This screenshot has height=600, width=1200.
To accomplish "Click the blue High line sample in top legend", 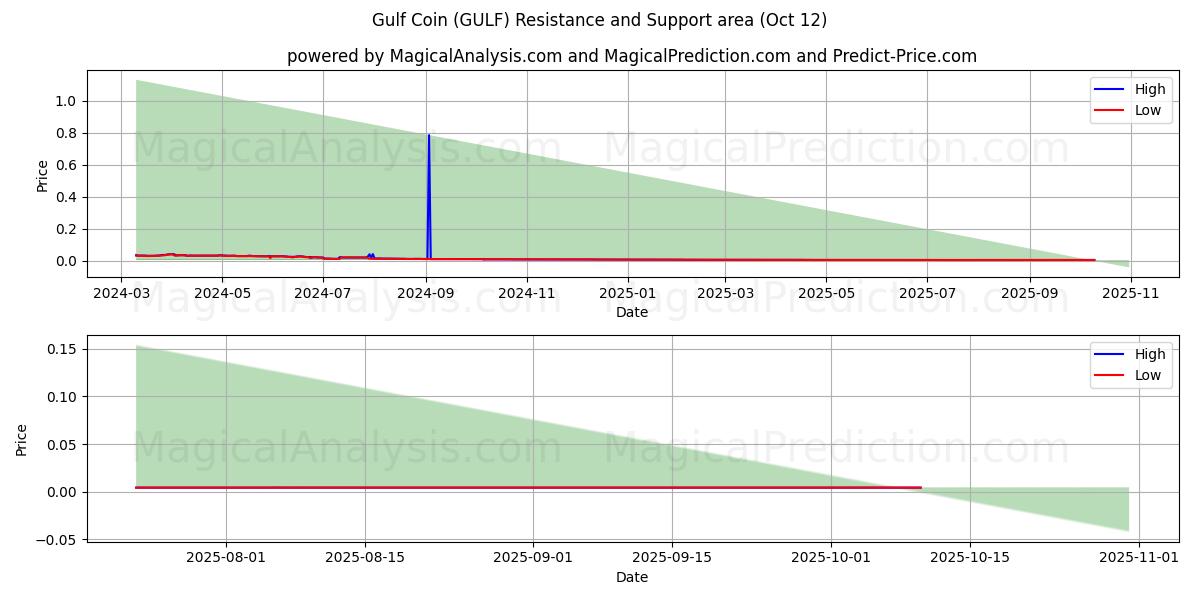I will (1110, 89).
